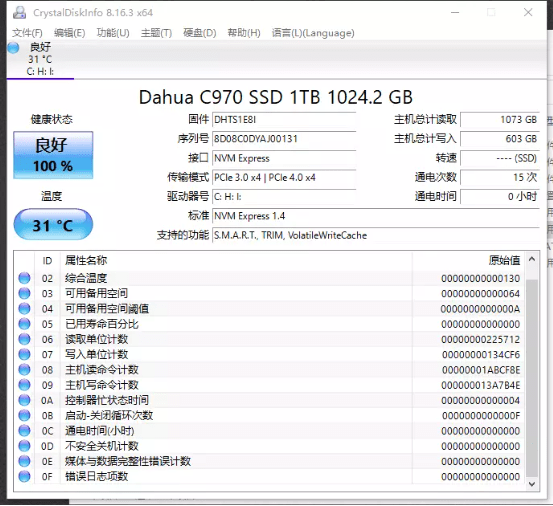Click the scroll up arrow of attribute list

(532, 260)
